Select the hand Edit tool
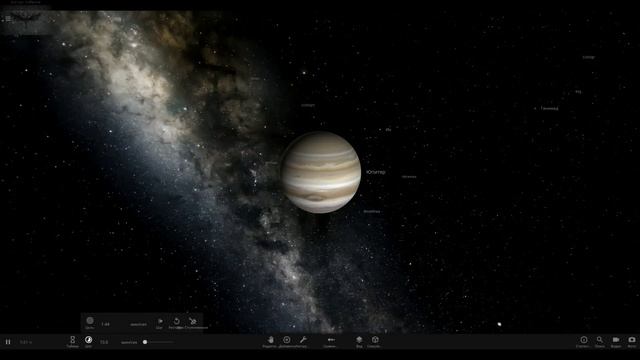This screenshot has height=360, width=640. click(x=270, y=340)
